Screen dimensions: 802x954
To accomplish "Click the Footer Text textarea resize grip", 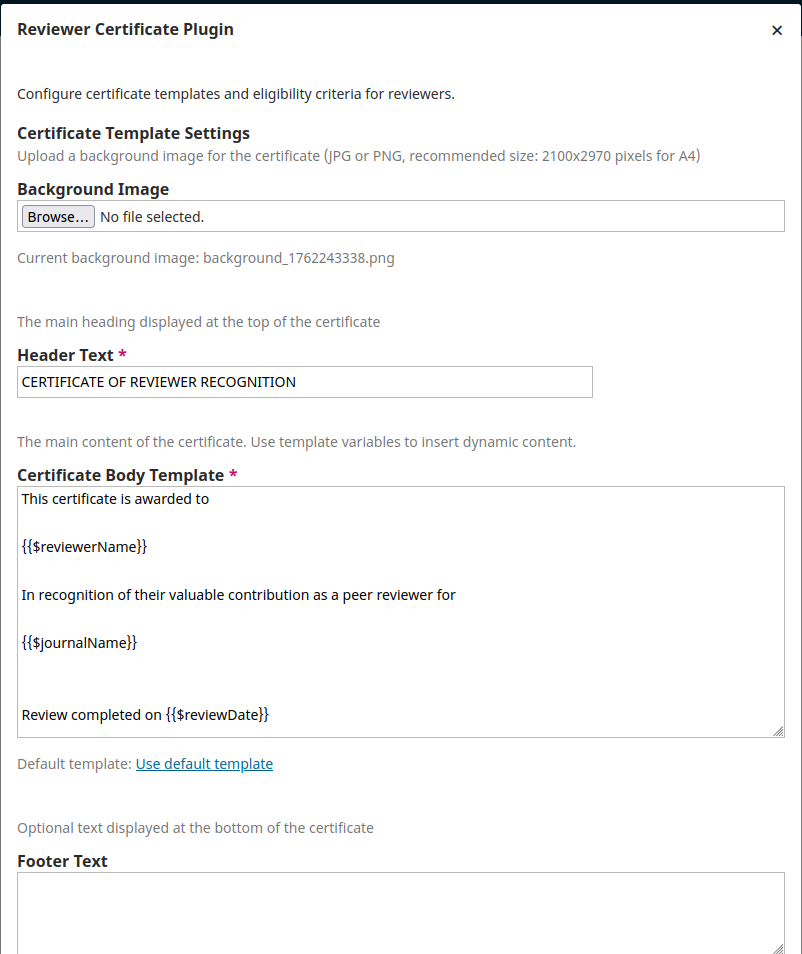I will pos(778,947).
